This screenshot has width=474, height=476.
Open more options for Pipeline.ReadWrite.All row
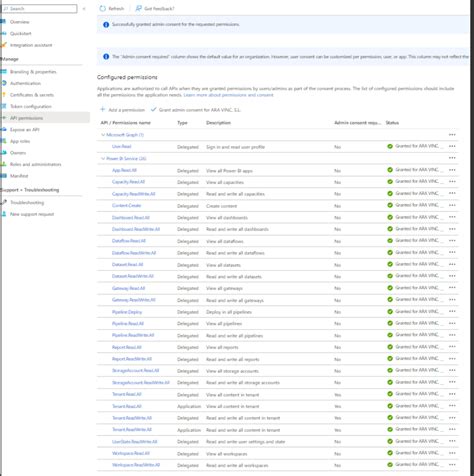pyautogui.click(x=452, y=335)
